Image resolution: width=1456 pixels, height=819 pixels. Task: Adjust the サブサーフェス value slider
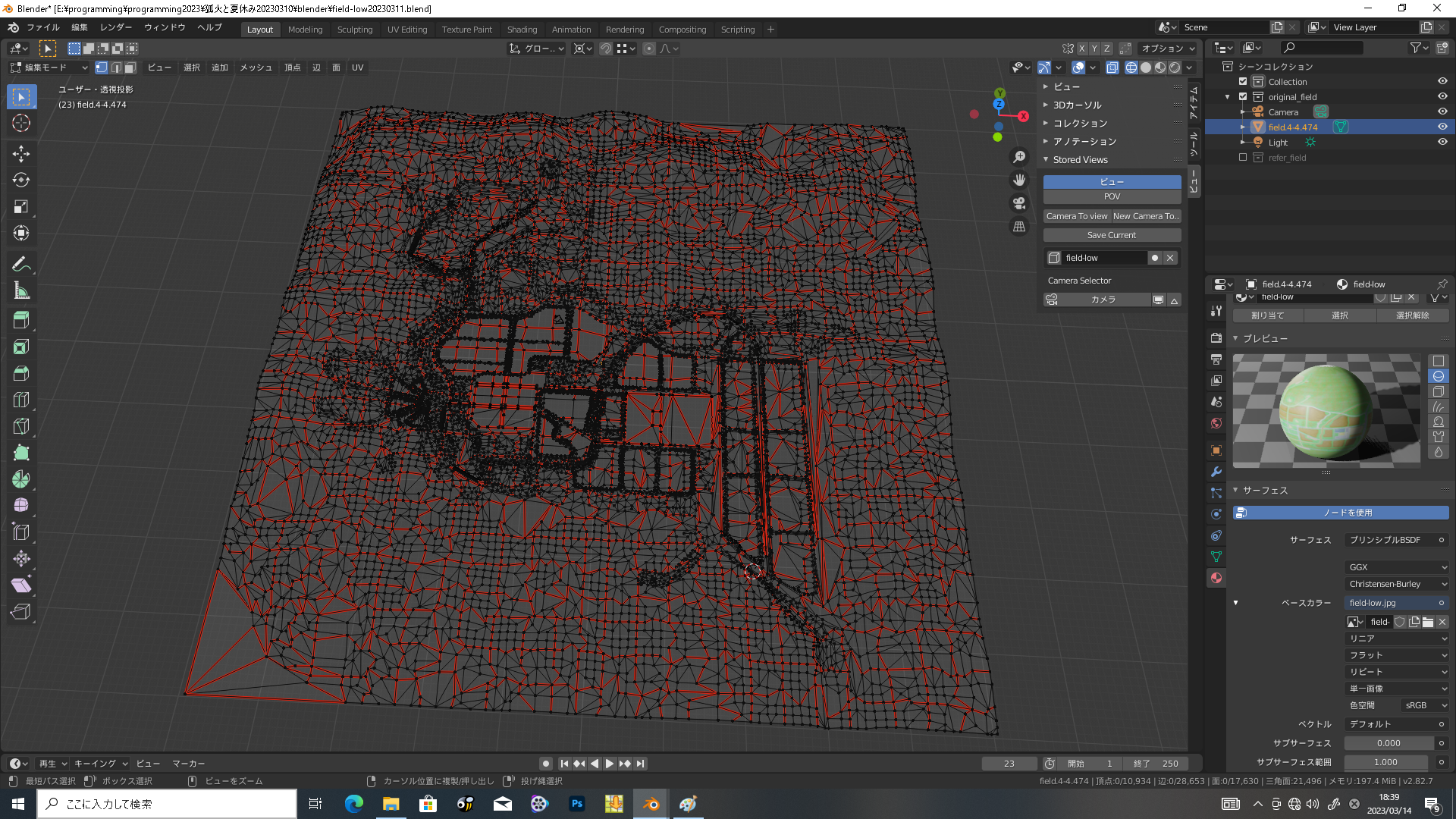pos(1389,743)
